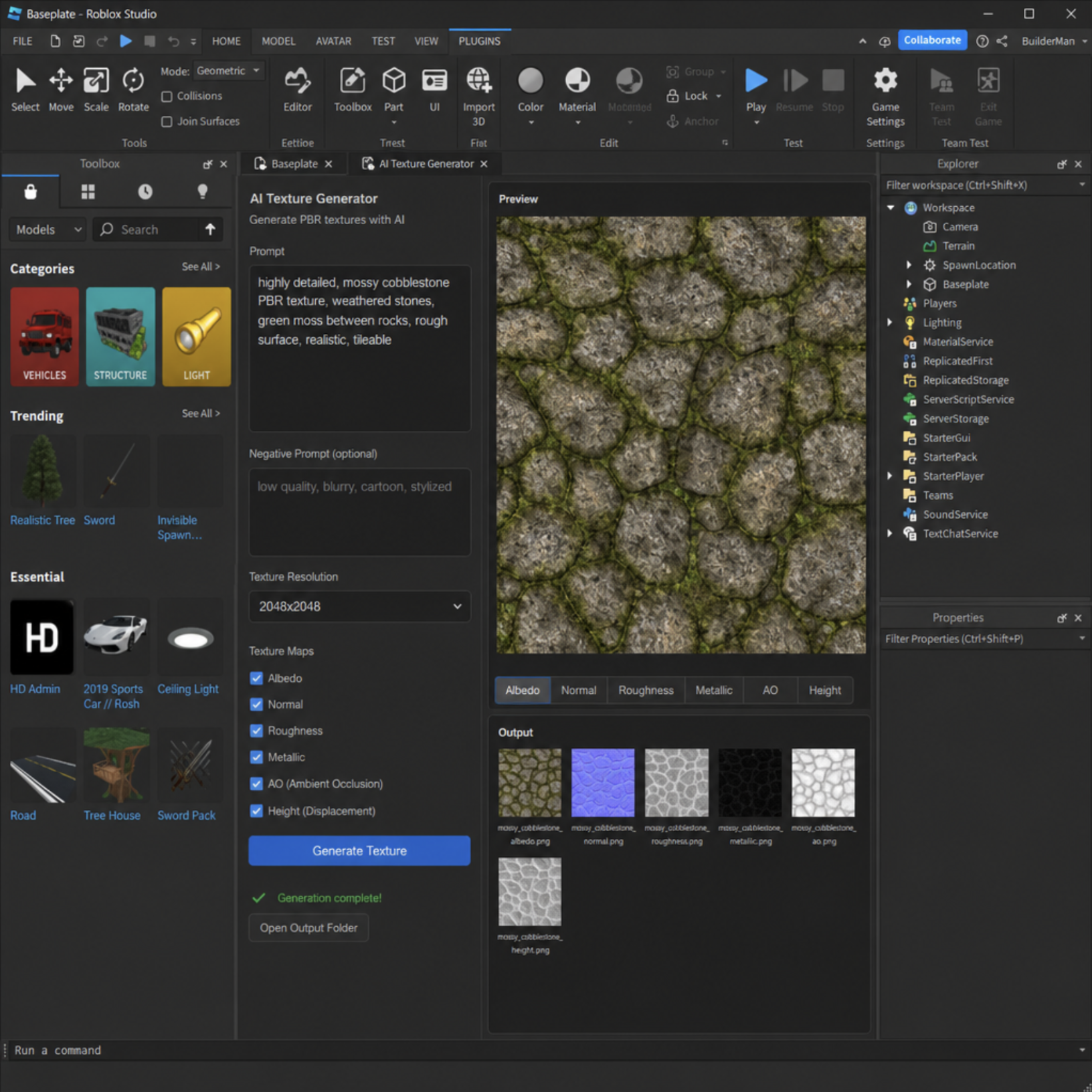
Task: Uncheck Height (Displacement) map
Action: click(x=256, y=811)
